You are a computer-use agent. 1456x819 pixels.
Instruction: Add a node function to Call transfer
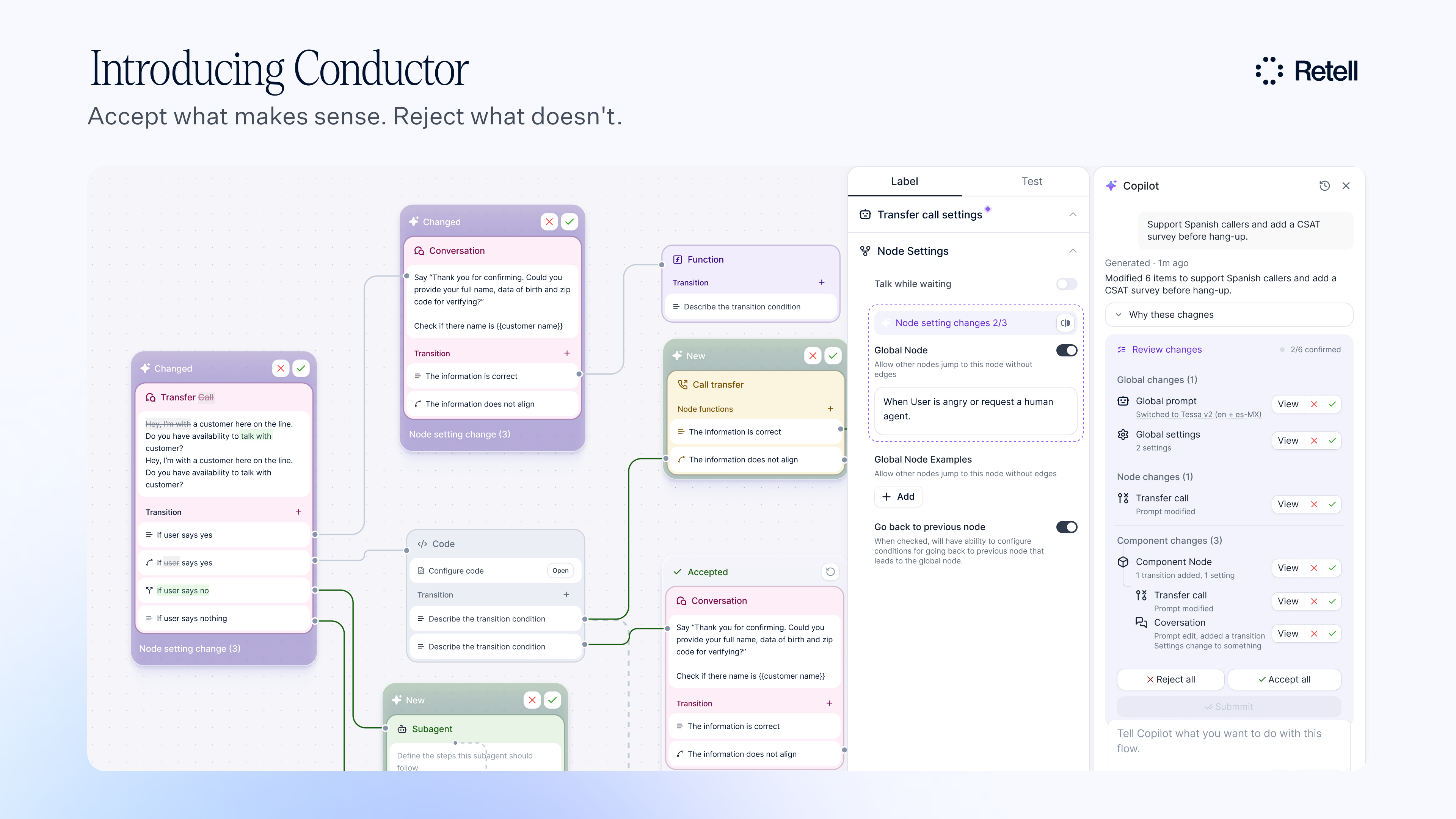click(830, 409)
